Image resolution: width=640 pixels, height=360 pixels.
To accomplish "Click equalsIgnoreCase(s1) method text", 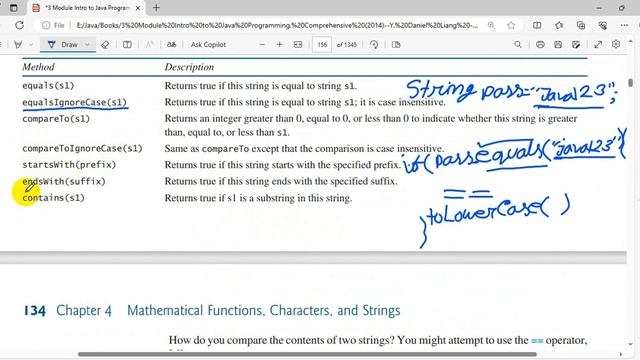I will pos(75,102).
